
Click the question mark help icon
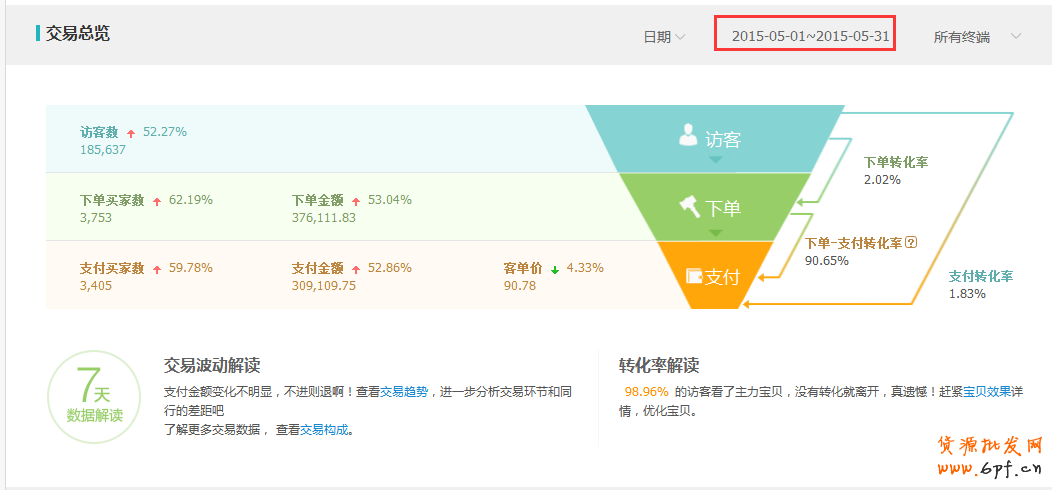[x=911, y=243]
